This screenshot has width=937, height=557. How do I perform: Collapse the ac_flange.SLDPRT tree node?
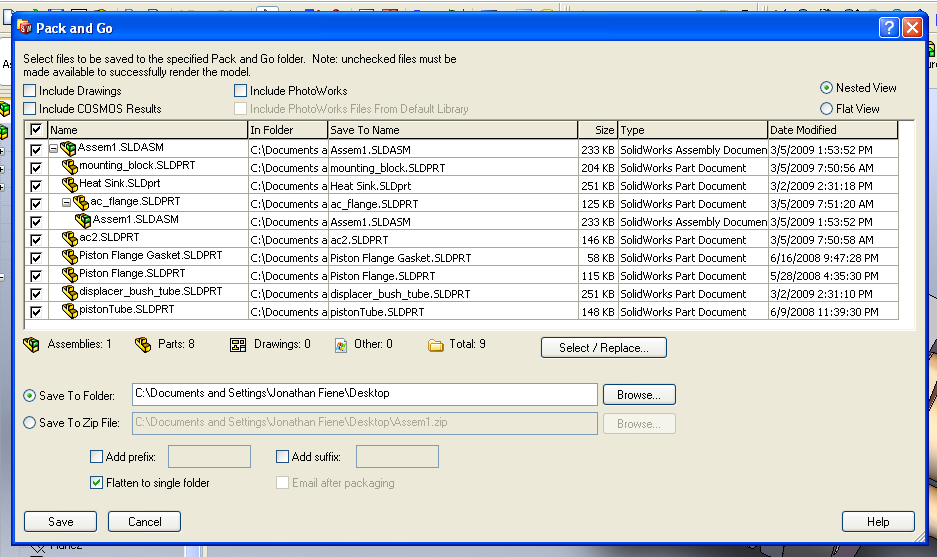pos(66,203)
